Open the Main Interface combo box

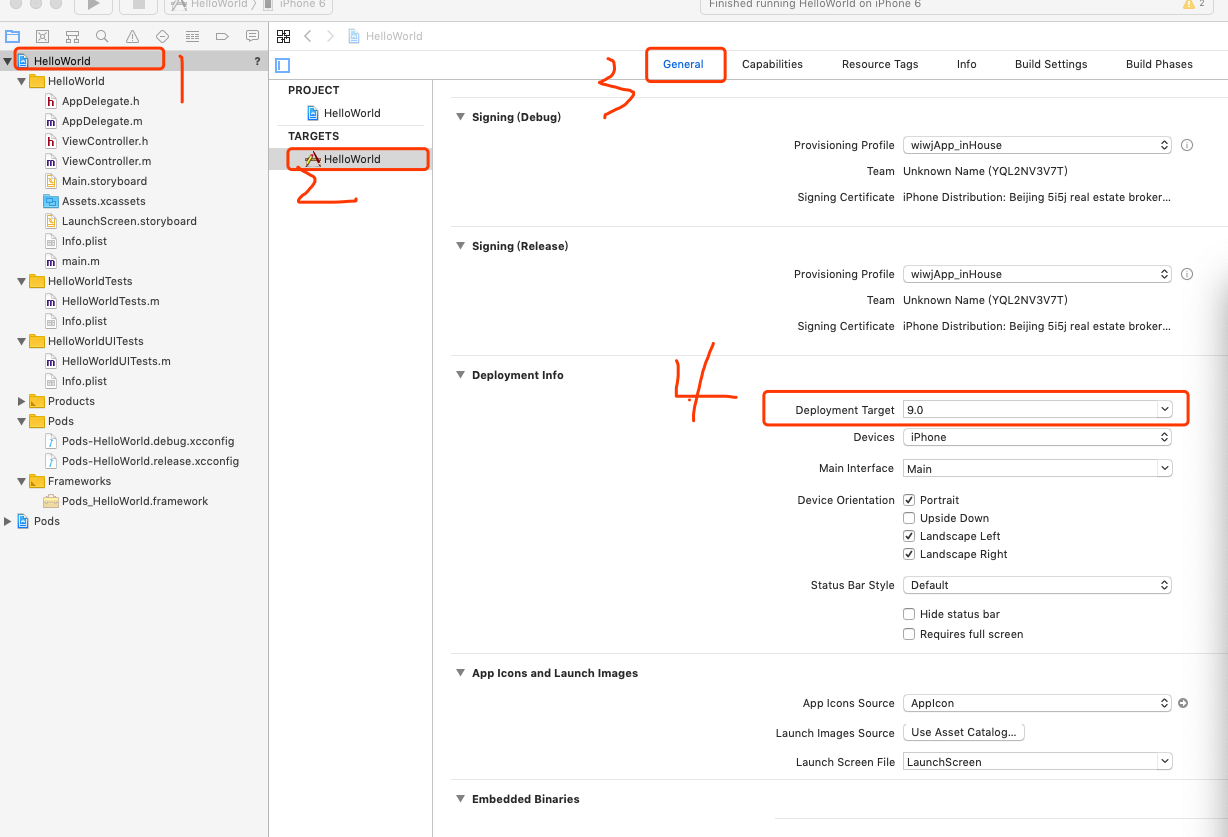(1037, 468)
